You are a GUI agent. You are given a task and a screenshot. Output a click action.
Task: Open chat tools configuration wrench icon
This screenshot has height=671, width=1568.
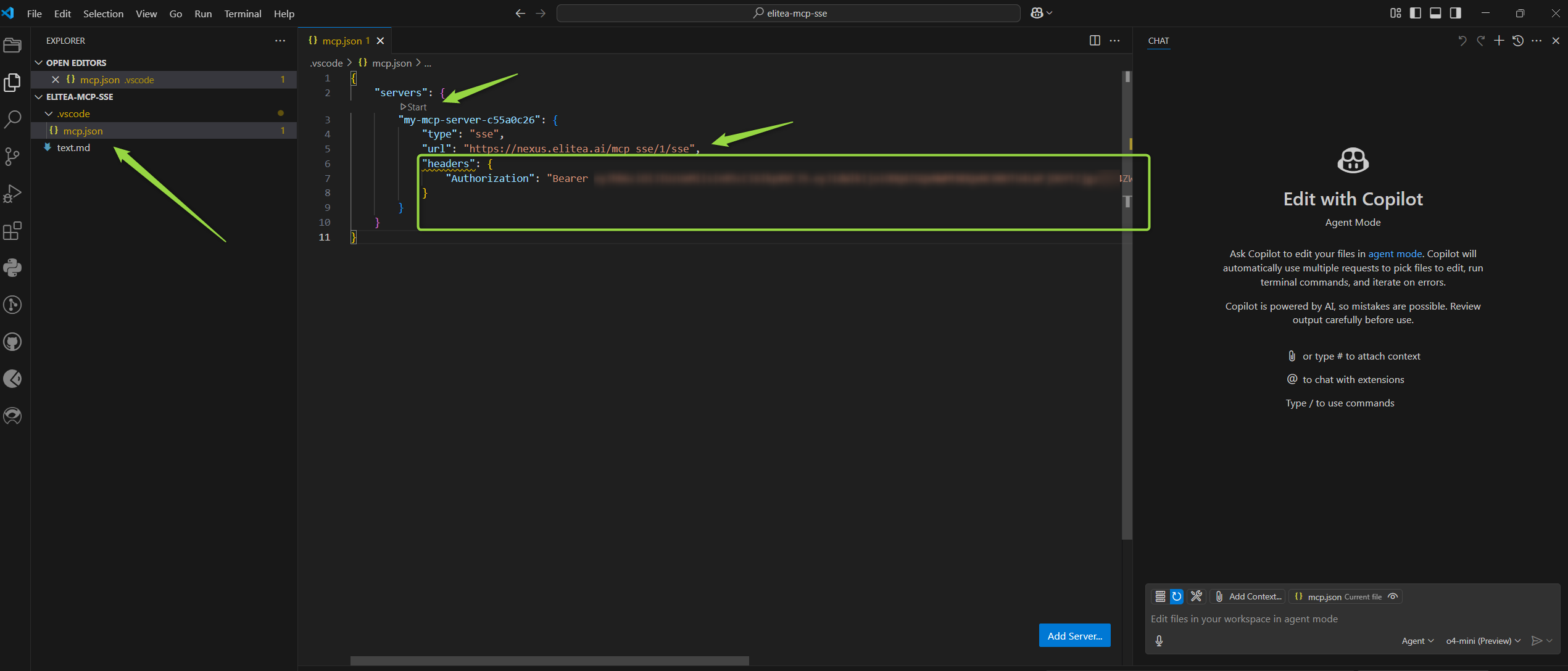1197,596
